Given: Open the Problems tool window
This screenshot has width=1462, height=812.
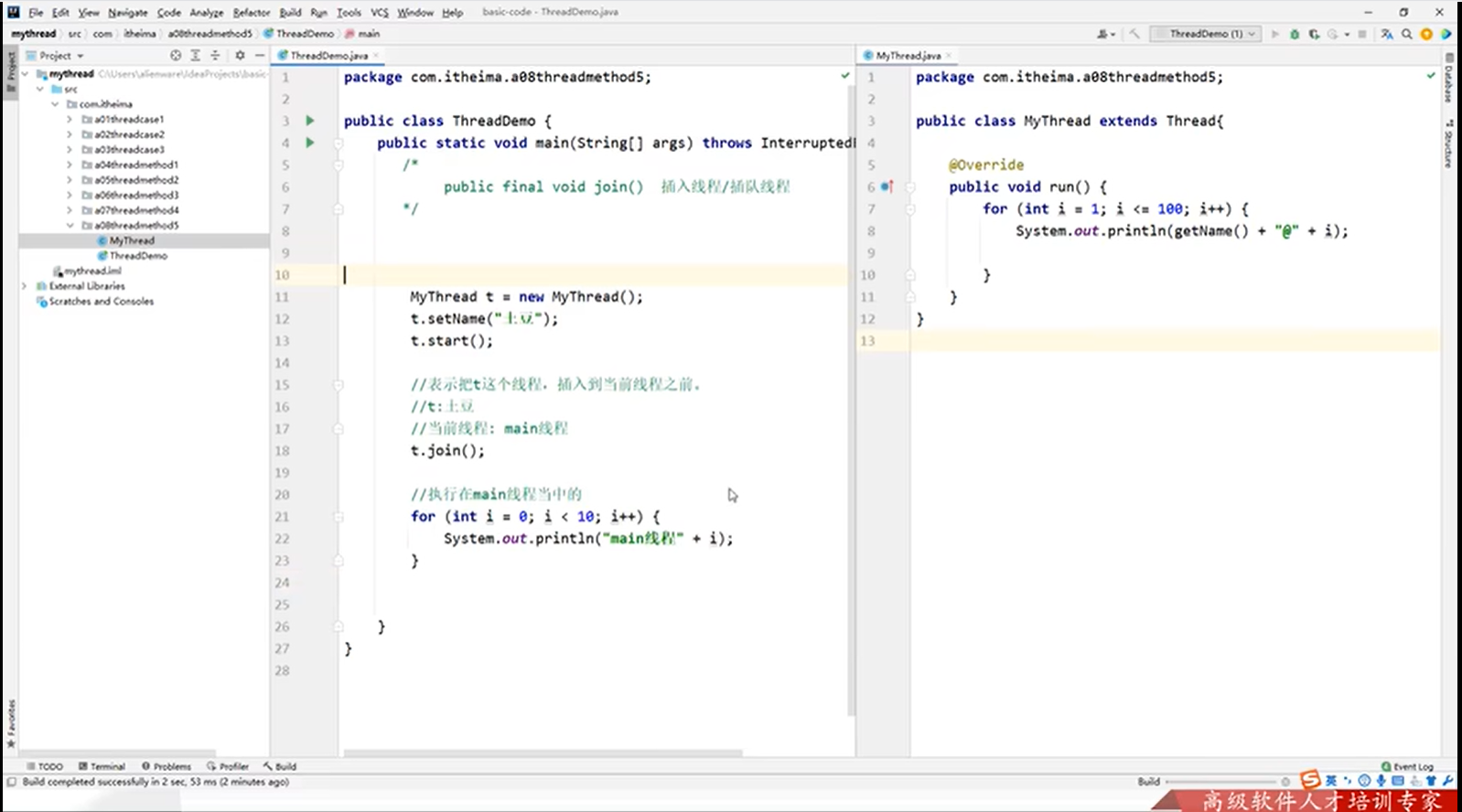Looking at the screenshot, I should click(167, 766).
